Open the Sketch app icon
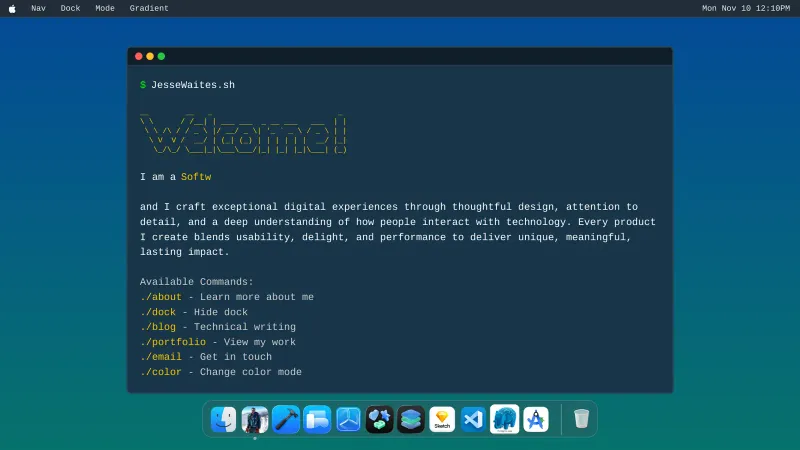 coord(442,419)
